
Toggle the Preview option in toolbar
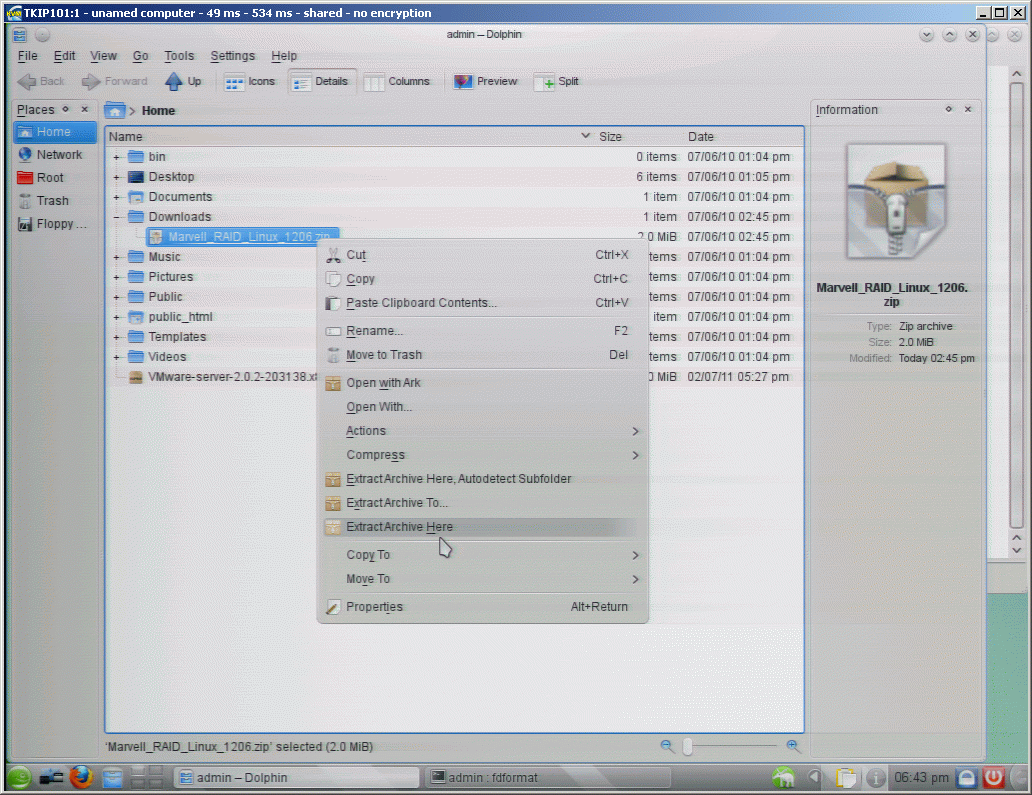click(x=486, y=82)
